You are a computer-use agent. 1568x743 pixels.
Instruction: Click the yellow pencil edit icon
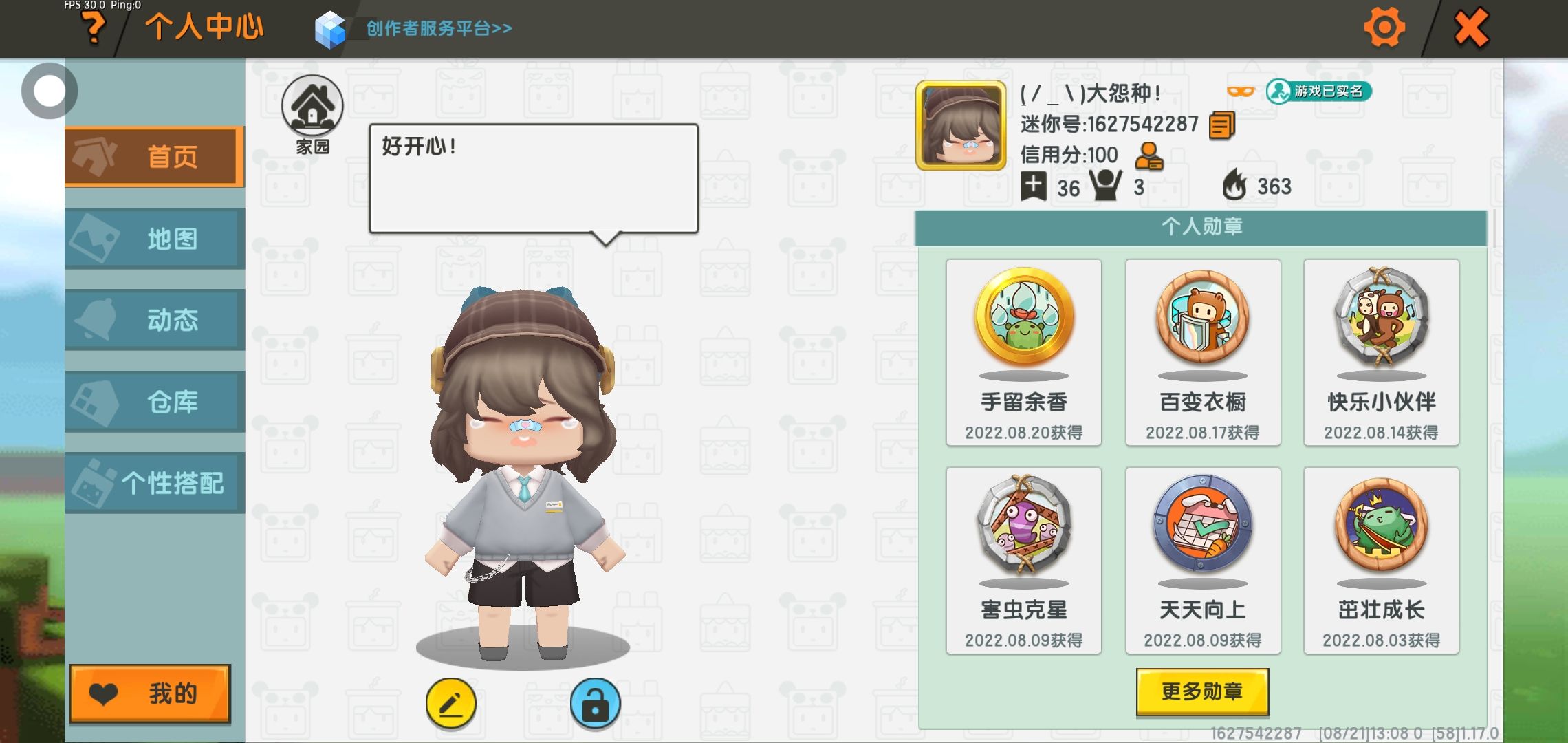click(451, 704)
